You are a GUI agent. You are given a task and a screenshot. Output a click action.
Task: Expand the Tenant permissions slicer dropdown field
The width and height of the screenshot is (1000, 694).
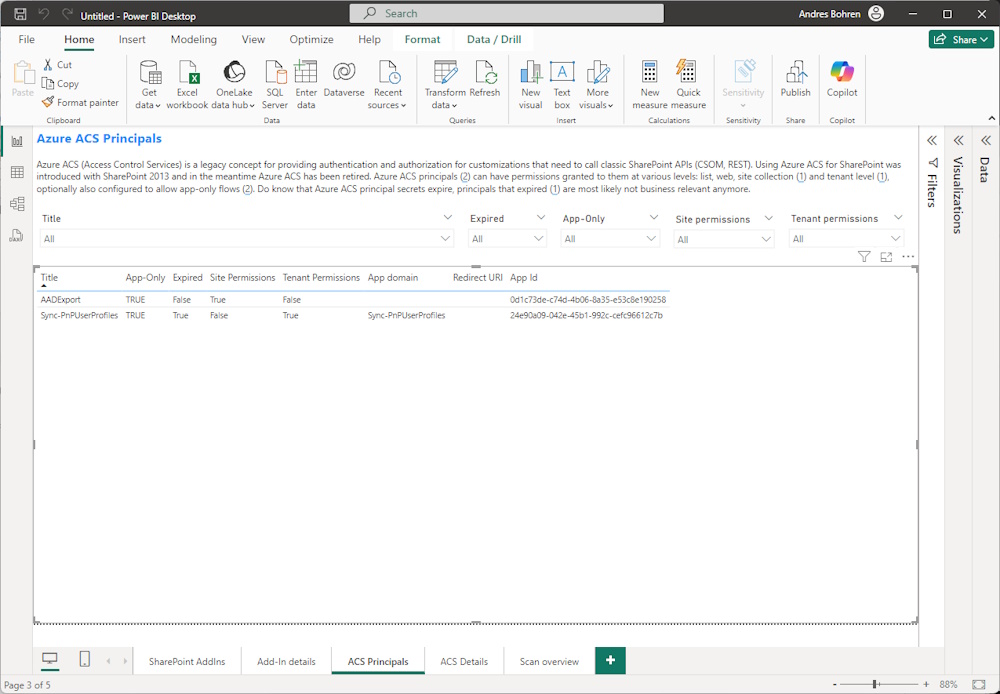846,239
